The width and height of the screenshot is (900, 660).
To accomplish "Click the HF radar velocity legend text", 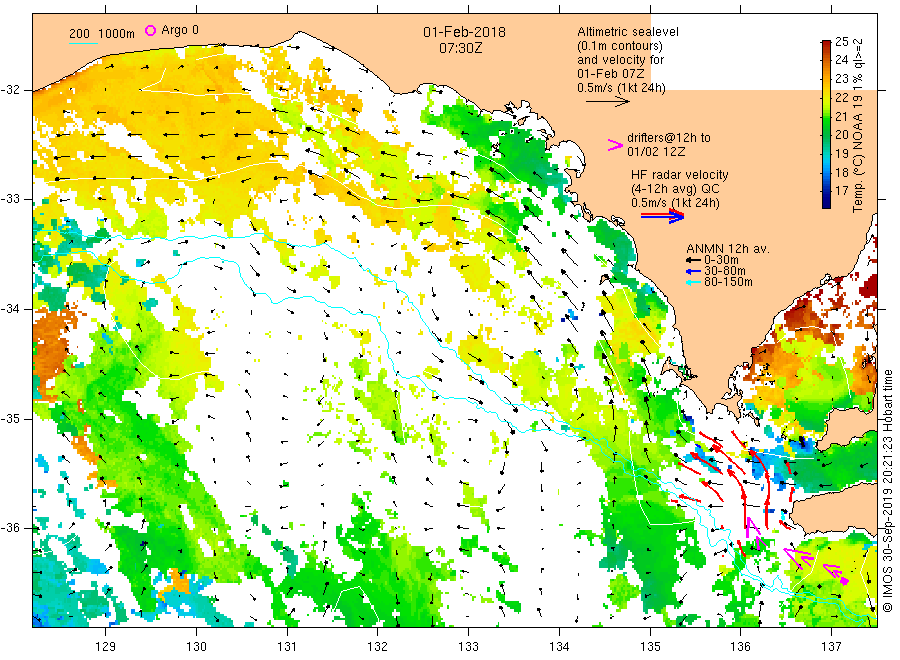I will click(680, 174).
